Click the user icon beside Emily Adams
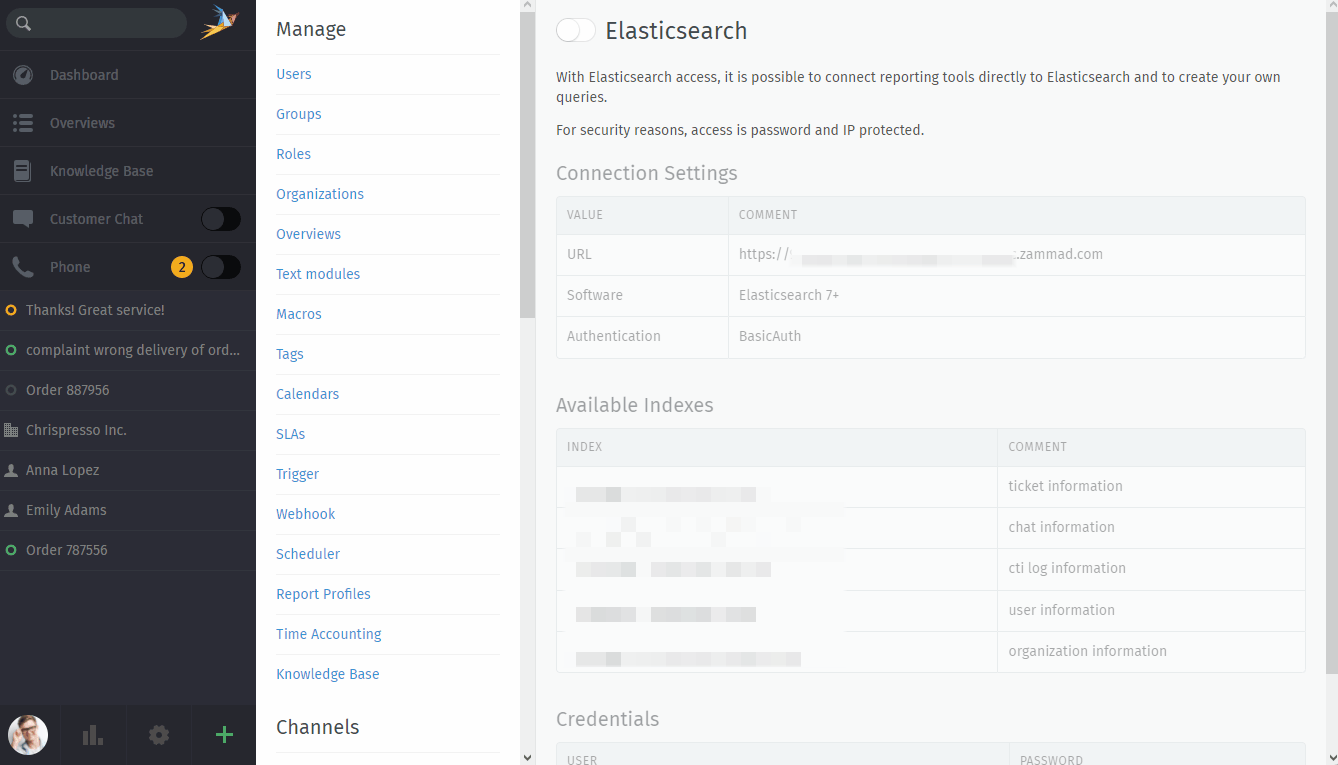1338x765 pixels. [11, 510]
